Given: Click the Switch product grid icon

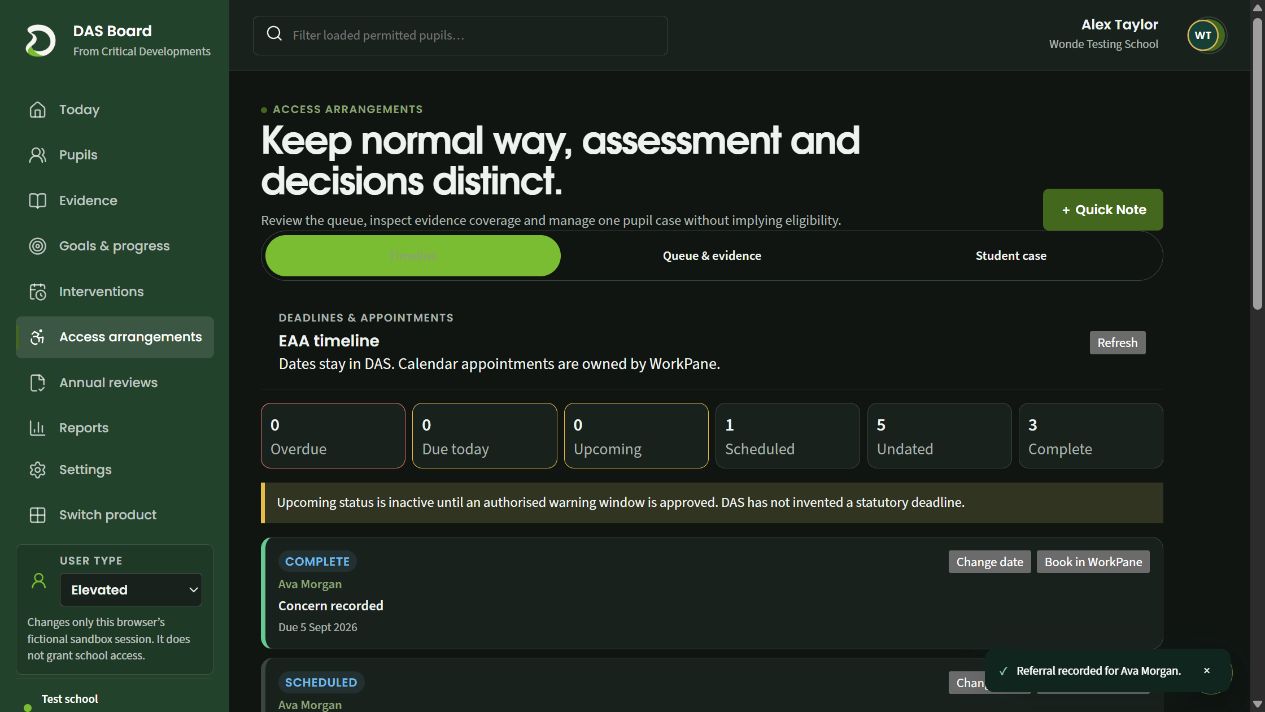Looking at the screenshot, I should point(38,515).
